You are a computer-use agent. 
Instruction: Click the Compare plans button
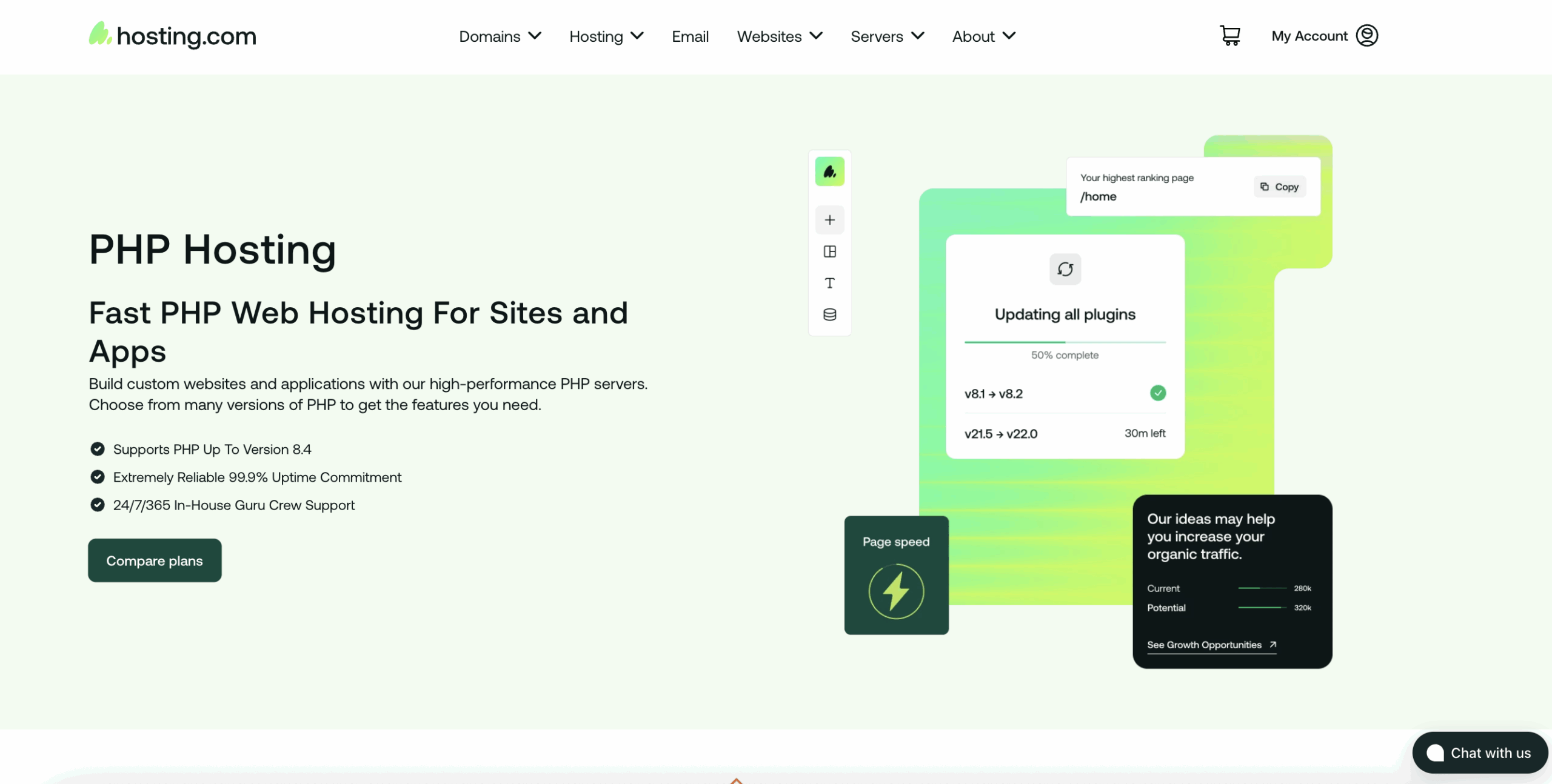coord(155,560)
